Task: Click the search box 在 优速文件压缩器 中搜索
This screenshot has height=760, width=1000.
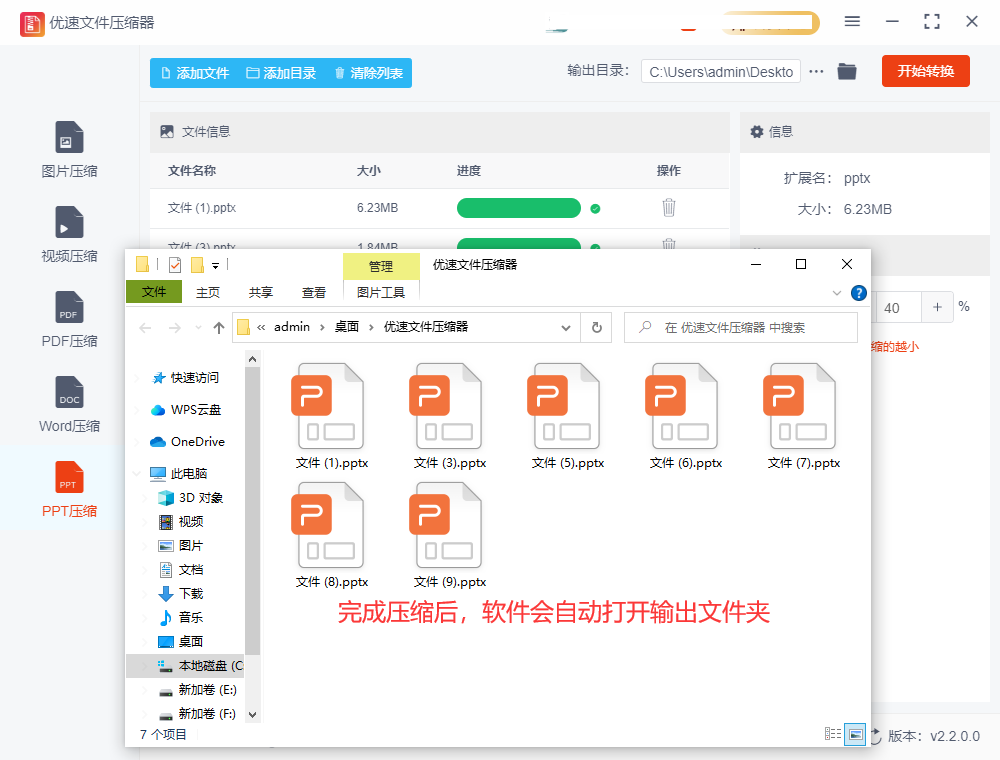Action: [x=740, y=328]
